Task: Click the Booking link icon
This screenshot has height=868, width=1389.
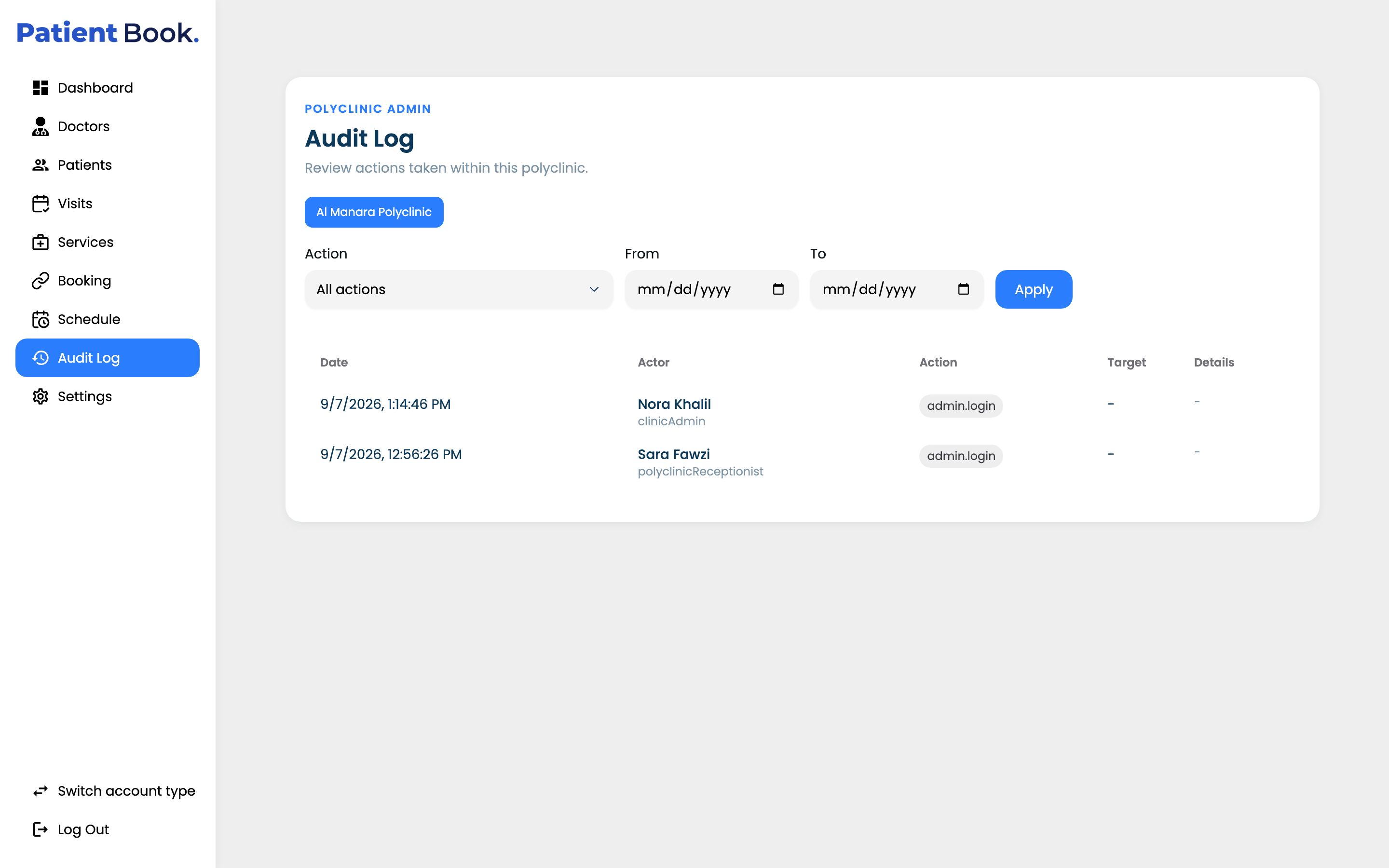Action: 40,281
